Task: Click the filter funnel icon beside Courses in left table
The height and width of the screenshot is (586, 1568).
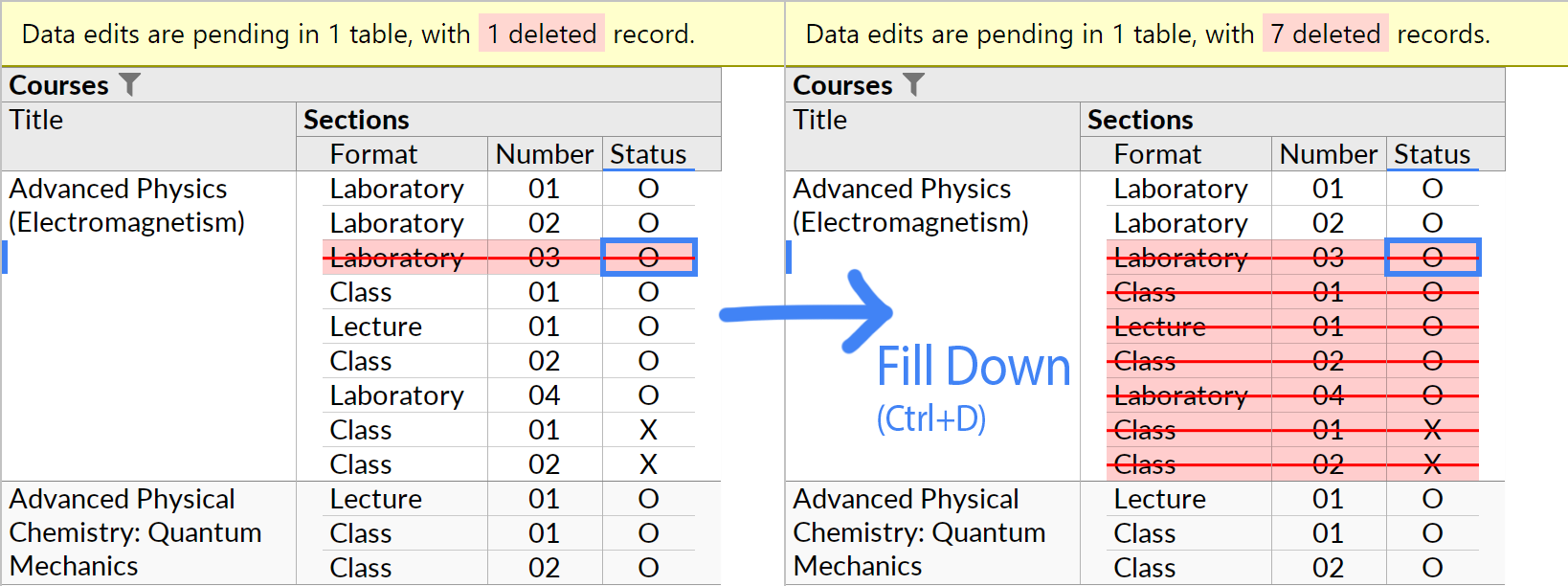Action: (x=131, y=84)
